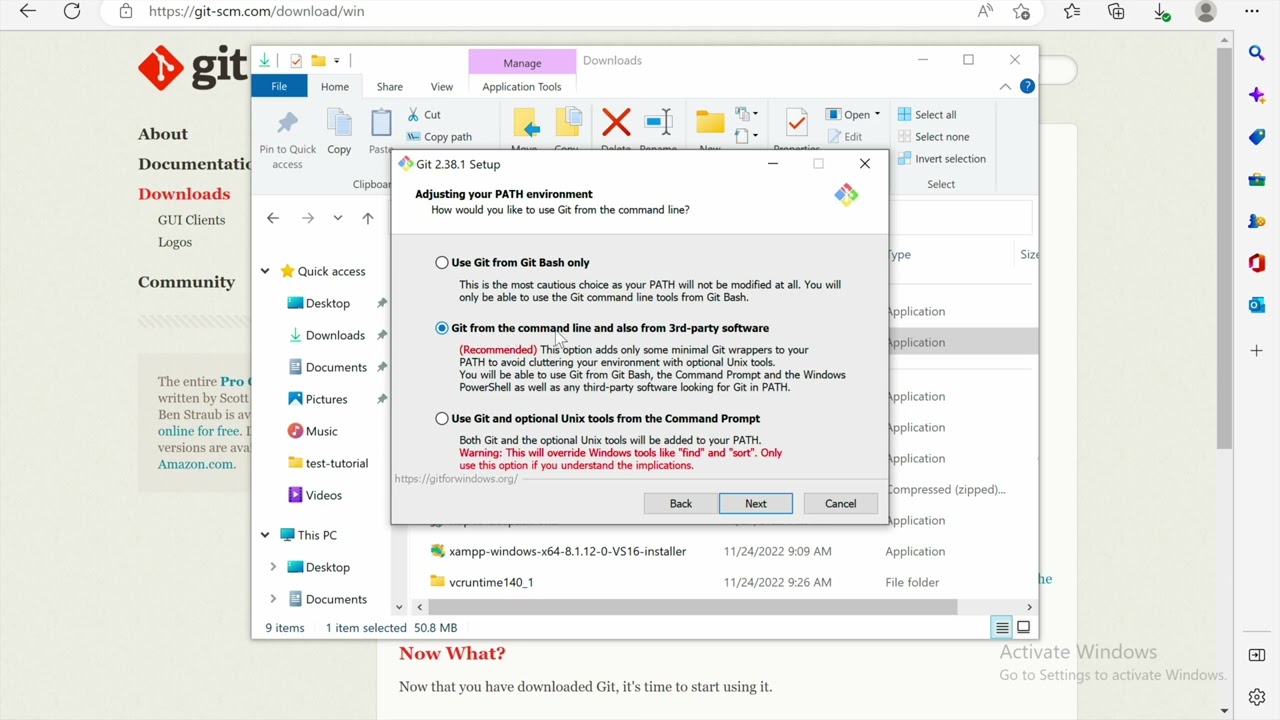The width and height of the screenshot is (1280, 720).
Task: Open Edge sidebar Outlook icon
Action: pos(1257,305)
